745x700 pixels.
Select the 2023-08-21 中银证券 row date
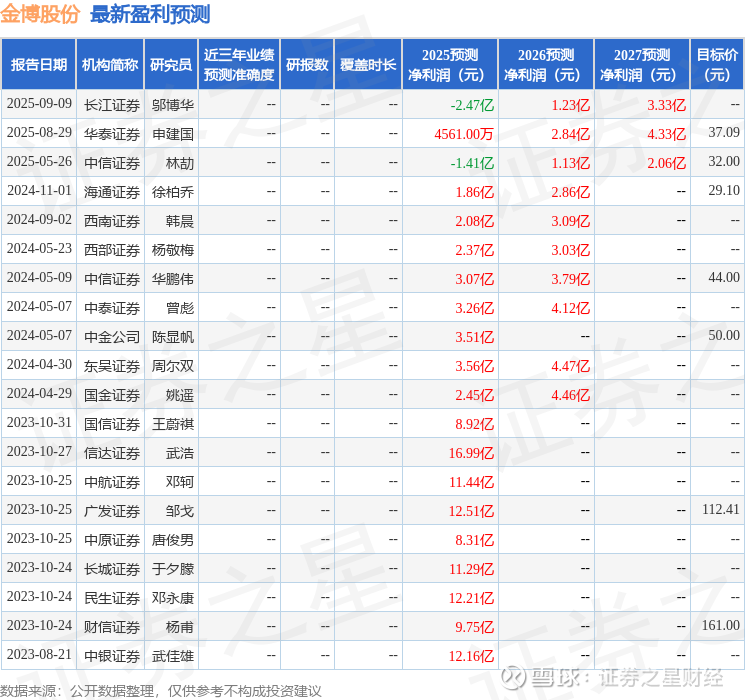[39, 654]
